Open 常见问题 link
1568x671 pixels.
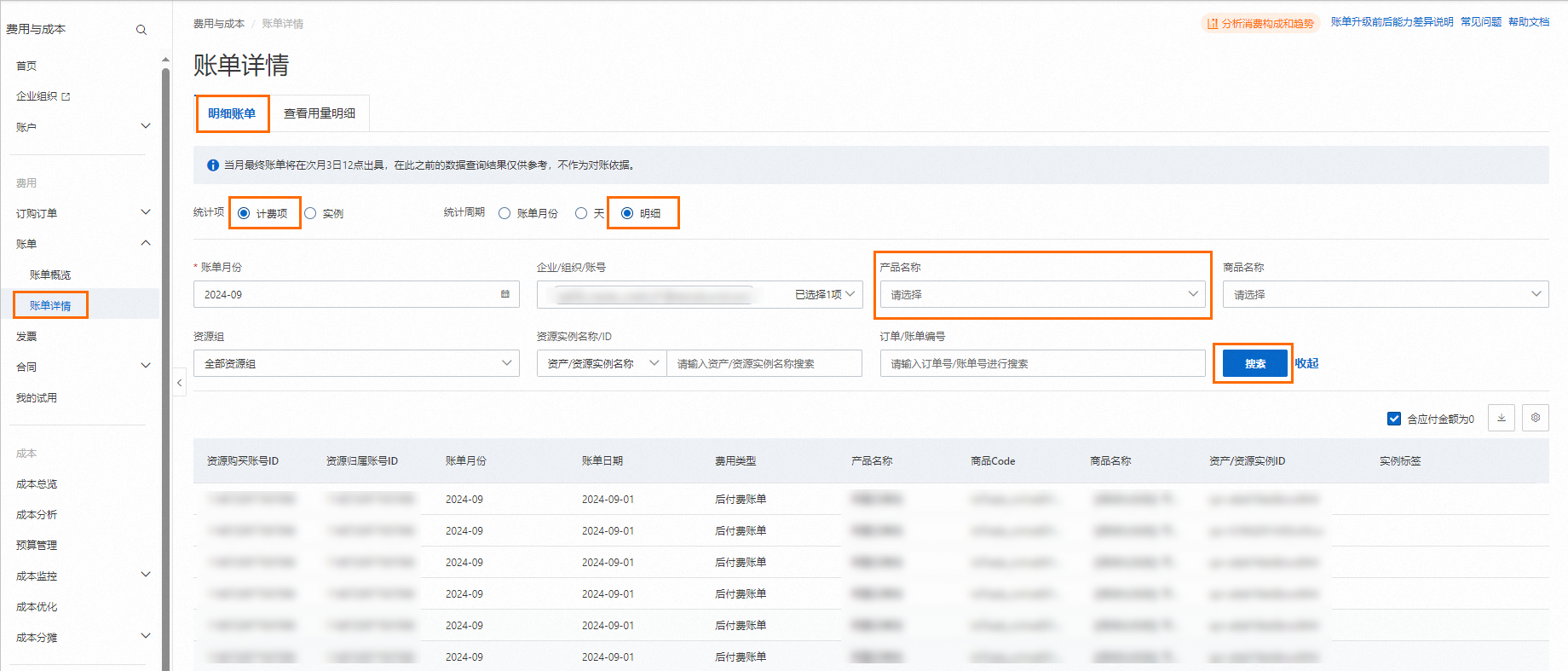[1481, 22]
